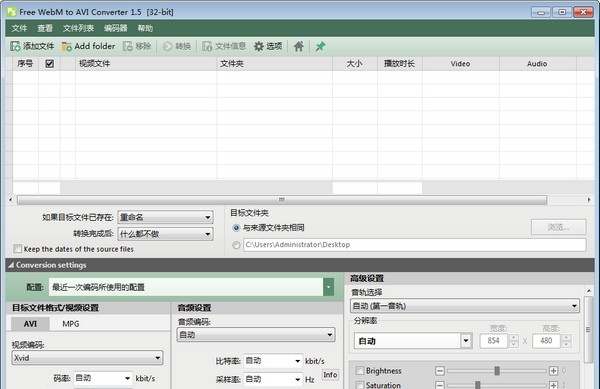Sort by the 文件夹 column header
600x389 pixels.
(x=274, y=63)
